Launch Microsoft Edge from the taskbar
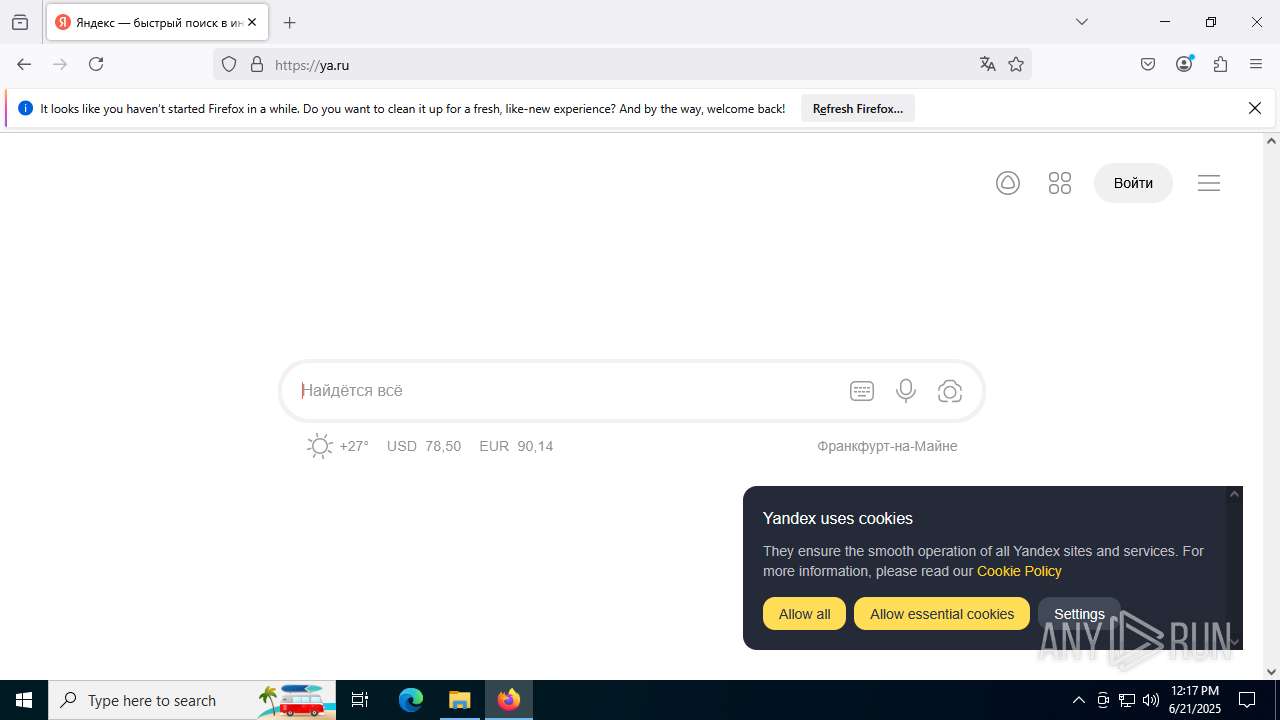 (411, 700)
